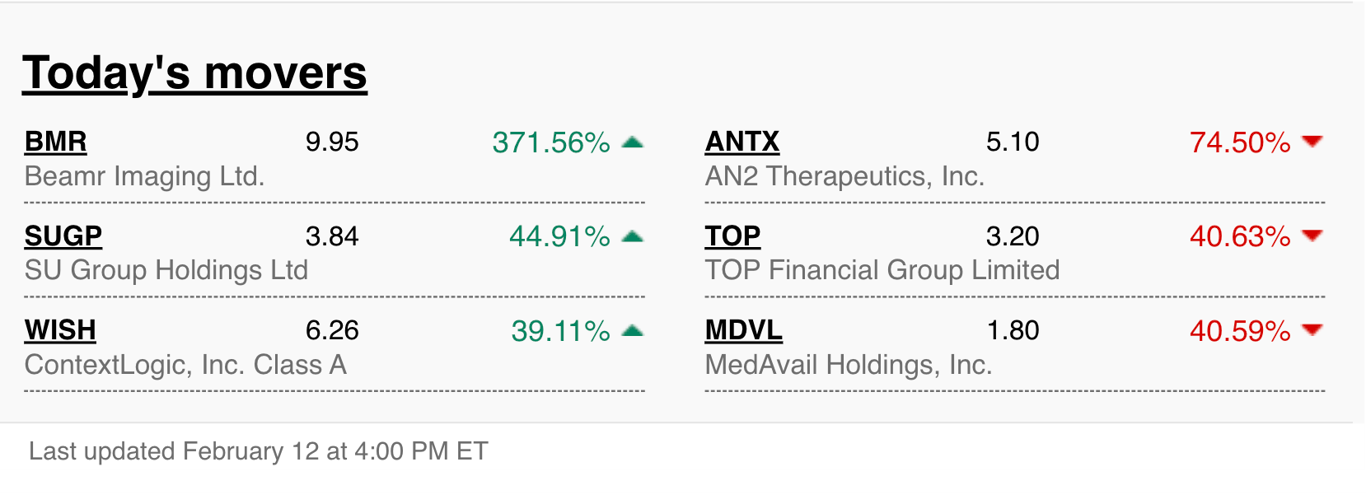Click green up arrow beside 44.91%
This screenshot has height=504, width=1366.
coord(632,237)
